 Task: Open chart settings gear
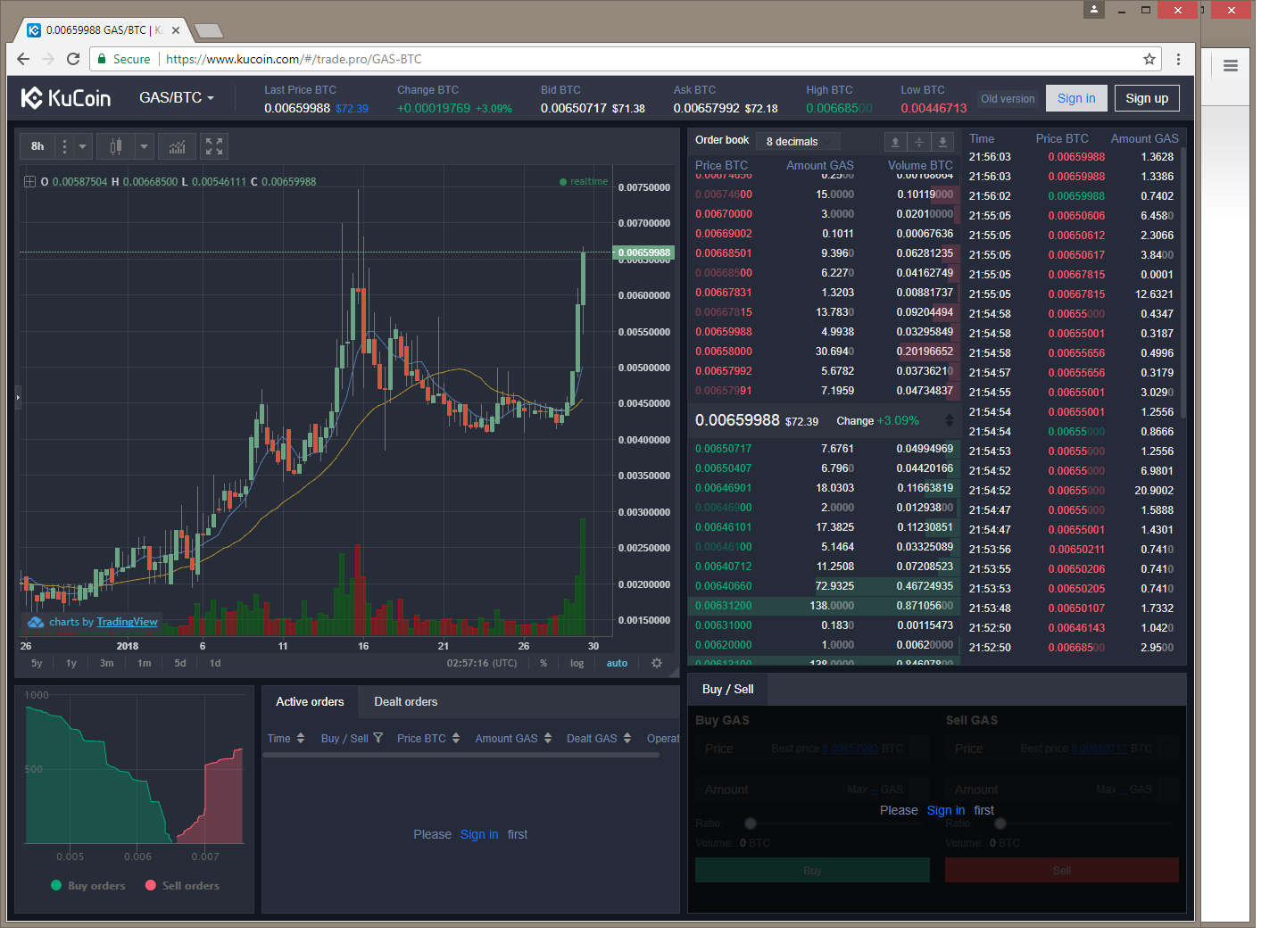coord(657,663)
